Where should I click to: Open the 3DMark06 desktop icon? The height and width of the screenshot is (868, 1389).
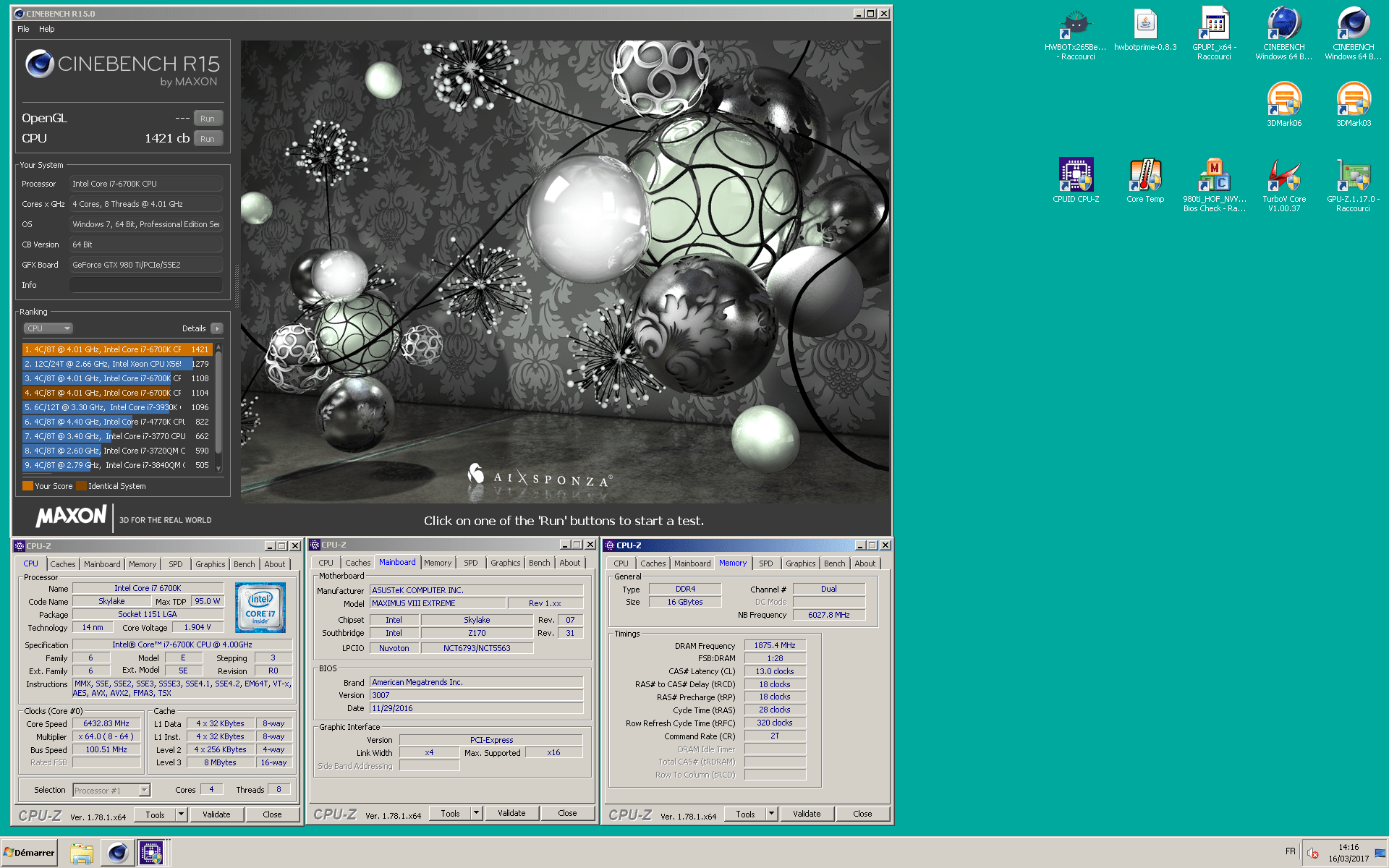1284,100
